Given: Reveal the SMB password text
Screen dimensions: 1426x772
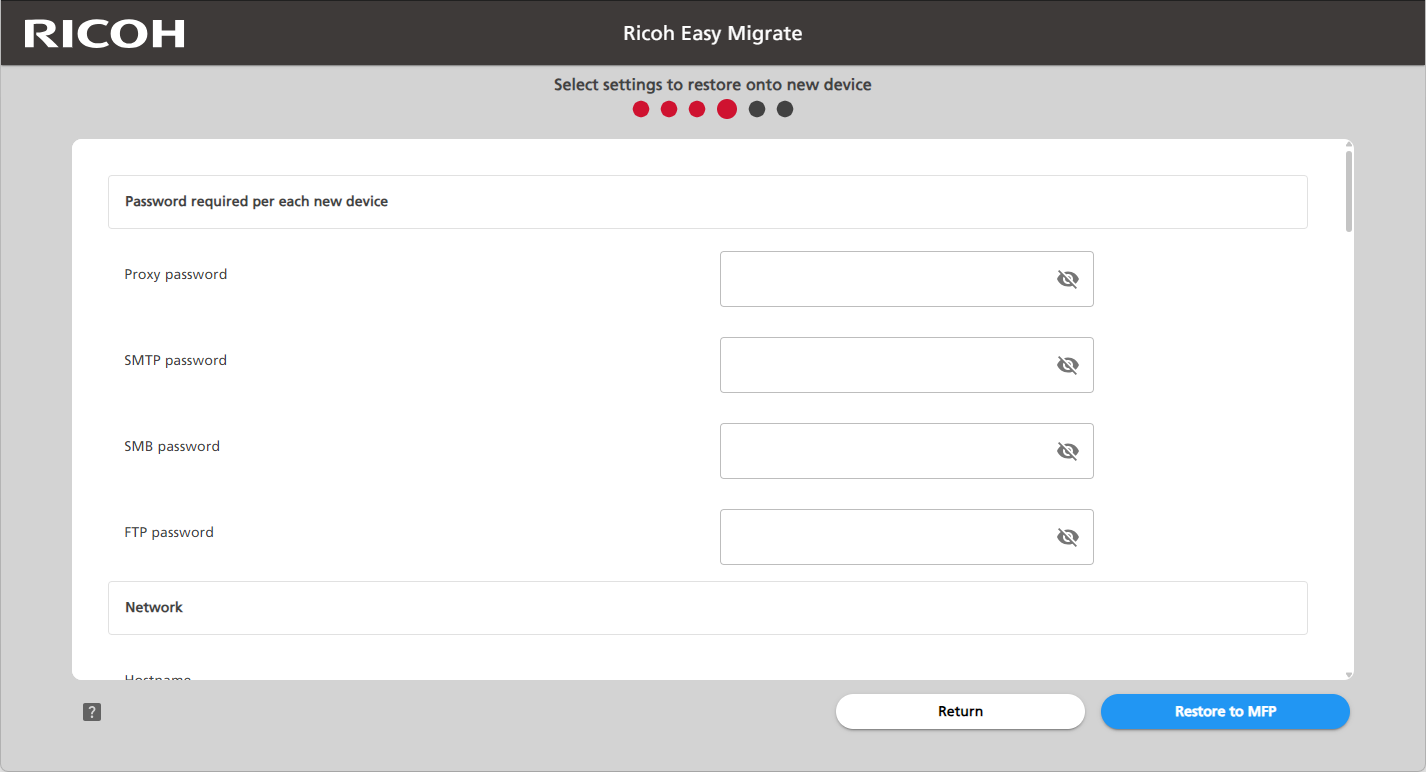Looking at the screenshot, I should (x=1067, y=451).
